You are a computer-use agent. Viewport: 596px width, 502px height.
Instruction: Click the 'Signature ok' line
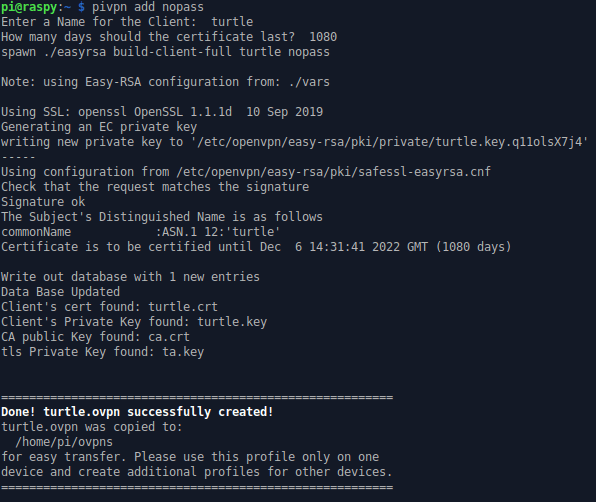click(43, 202)
